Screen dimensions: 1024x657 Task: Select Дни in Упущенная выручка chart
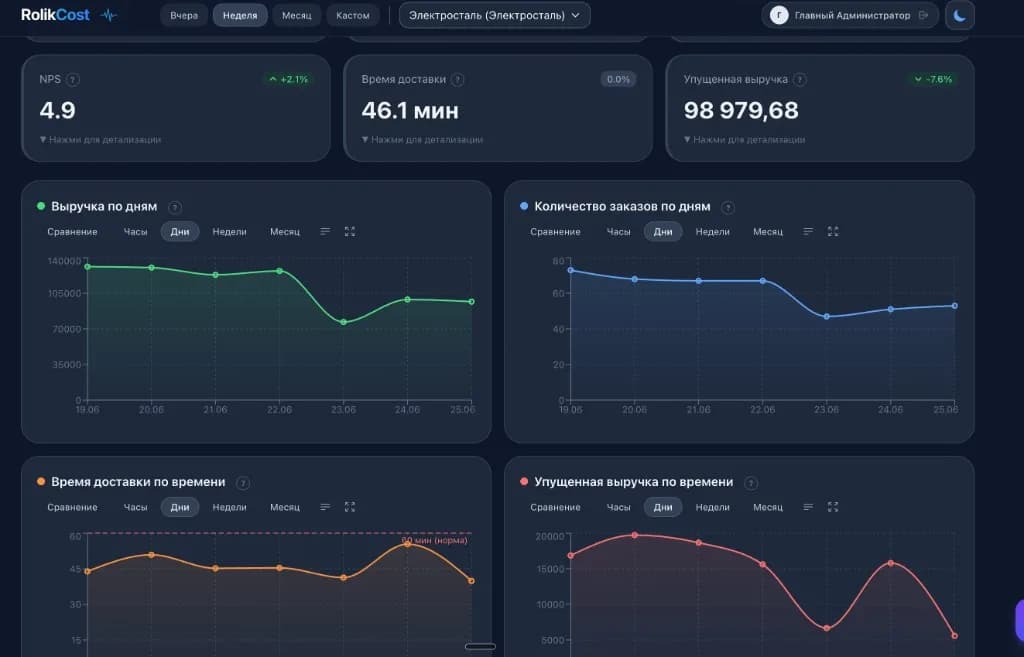click(x=663, y=507)
